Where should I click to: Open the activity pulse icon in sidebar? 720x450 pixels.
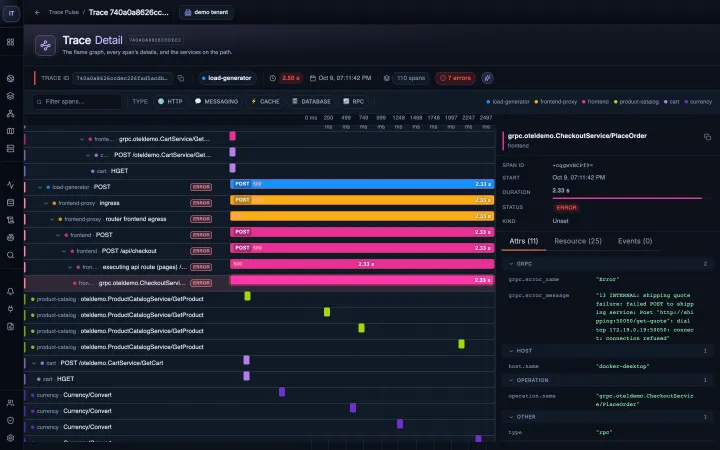(11, 185)
